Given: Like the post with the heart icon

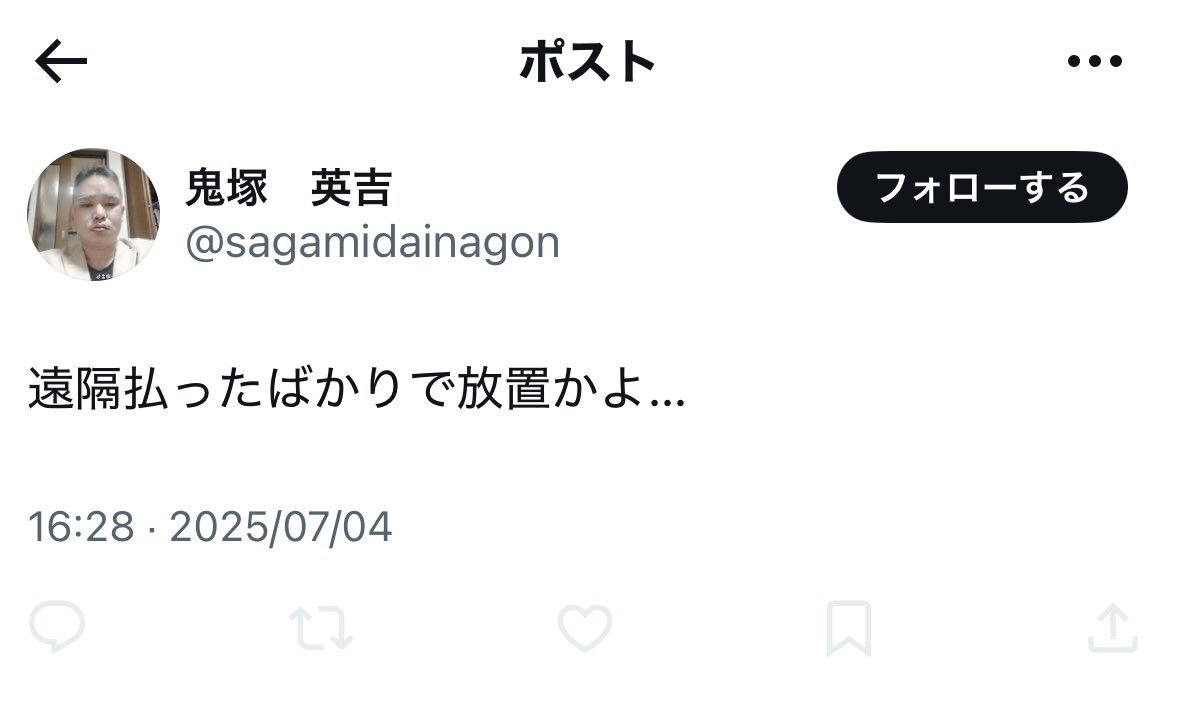Looking at the screenshot, I should coord(585,627).
